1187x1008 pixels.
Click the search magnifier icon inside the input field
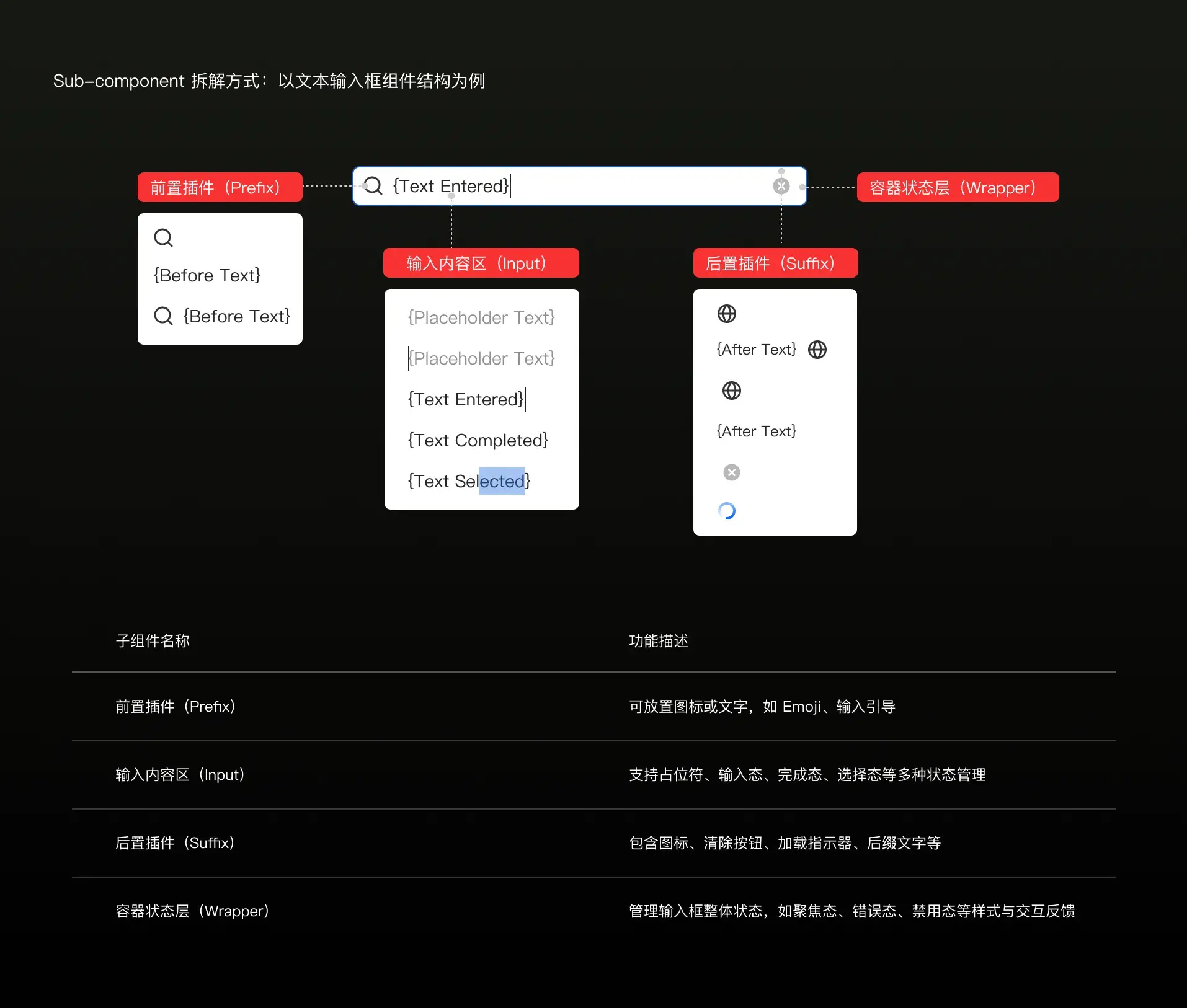[372, 185]
